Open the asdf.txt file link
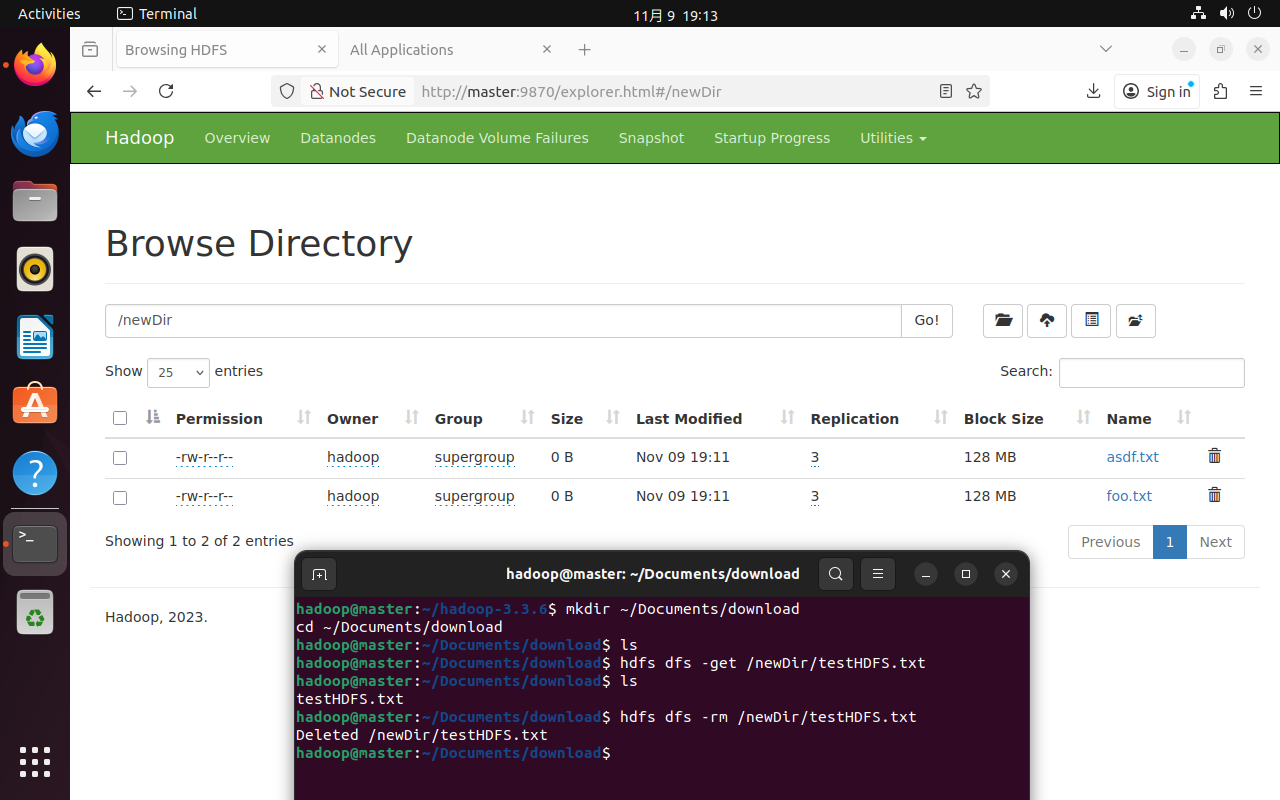This screenshot has width=1280, height=800. click(1132, 457)
